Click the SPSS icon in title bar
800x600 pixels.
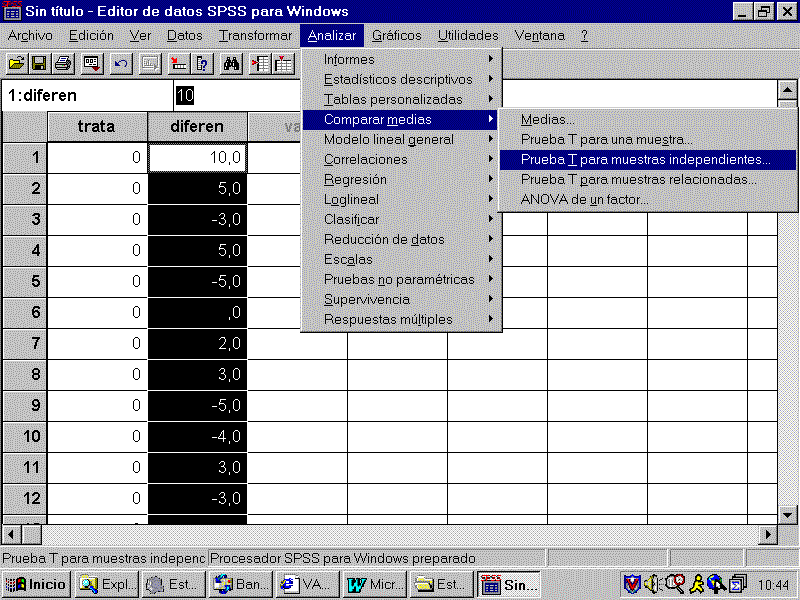[12, 11]
